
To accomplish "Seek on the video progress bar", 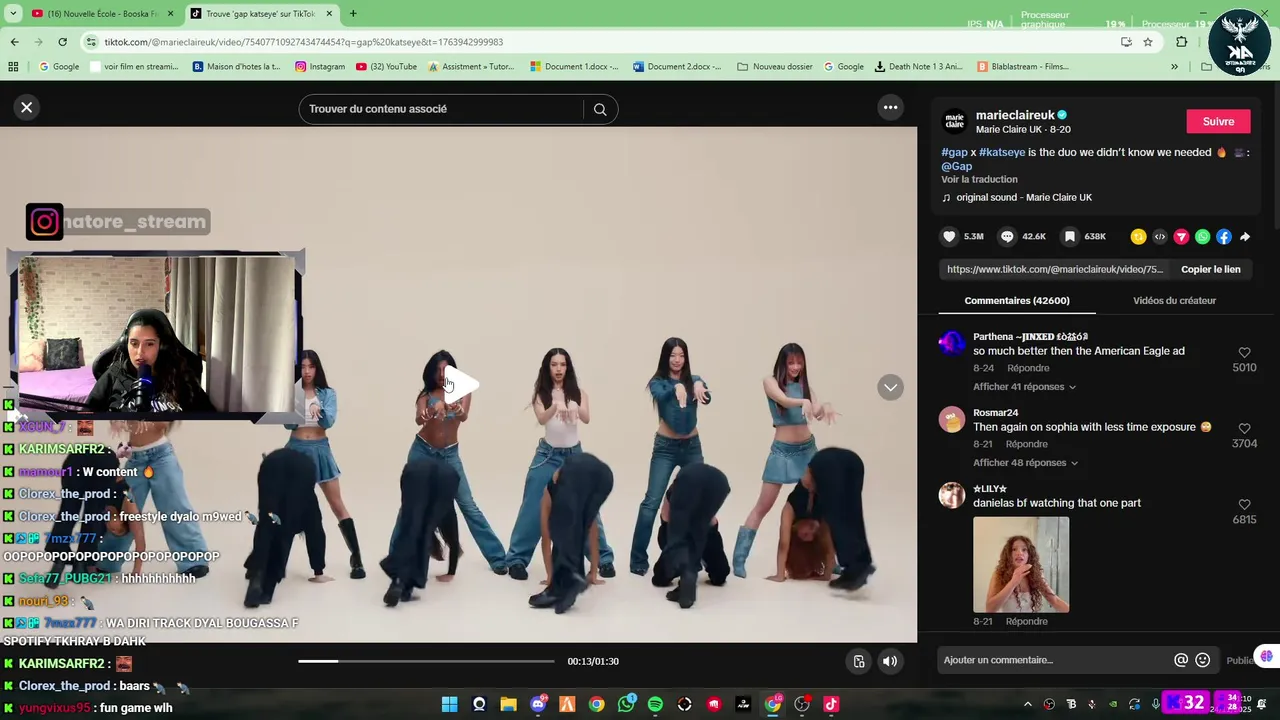I will [426, 661].
